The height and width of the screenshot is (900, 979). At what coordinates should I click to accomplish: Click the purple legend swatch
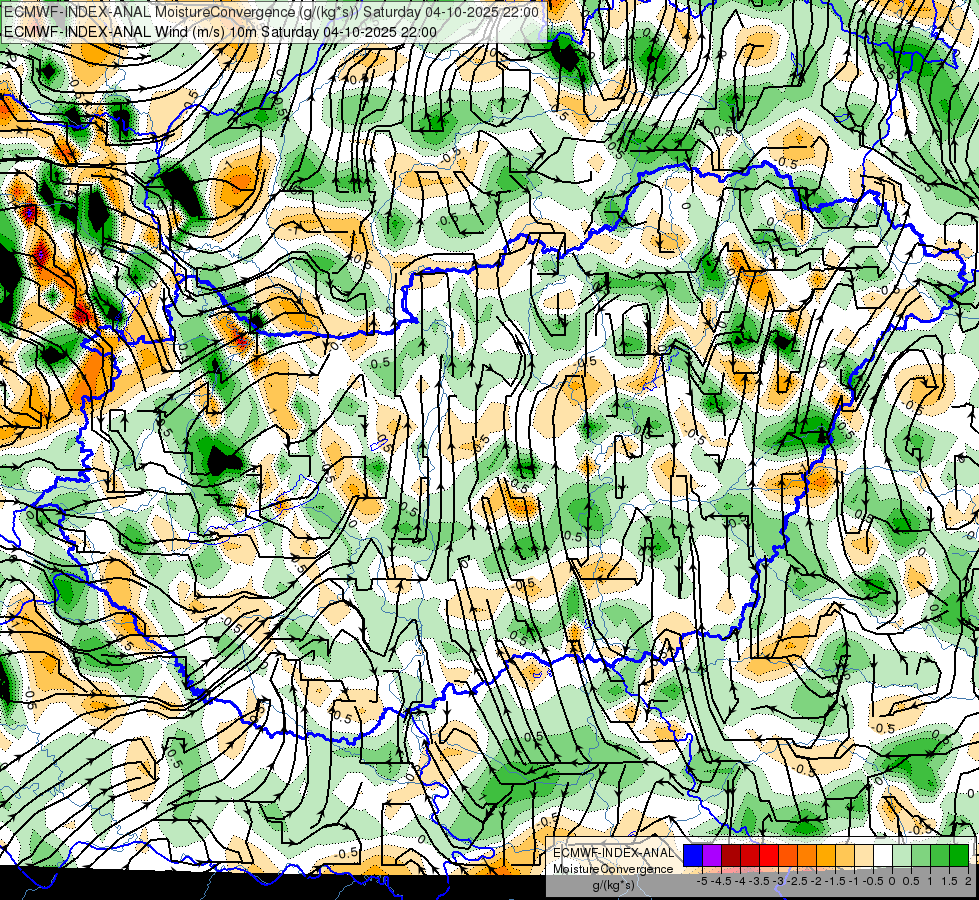click(712, 856)
